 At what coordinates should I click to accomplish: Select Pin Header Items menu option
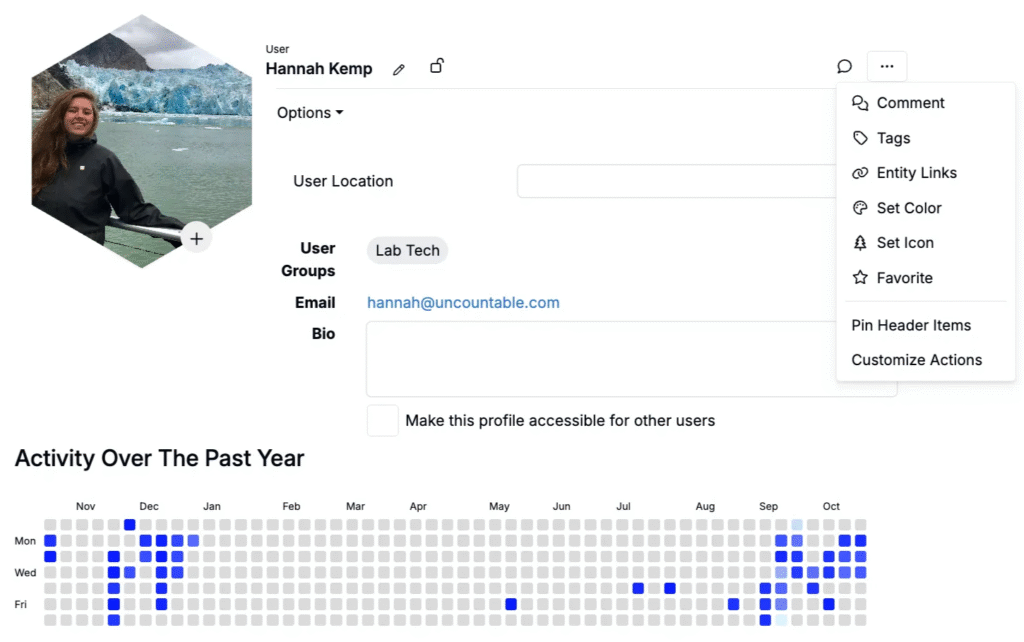tap(910, 325)
